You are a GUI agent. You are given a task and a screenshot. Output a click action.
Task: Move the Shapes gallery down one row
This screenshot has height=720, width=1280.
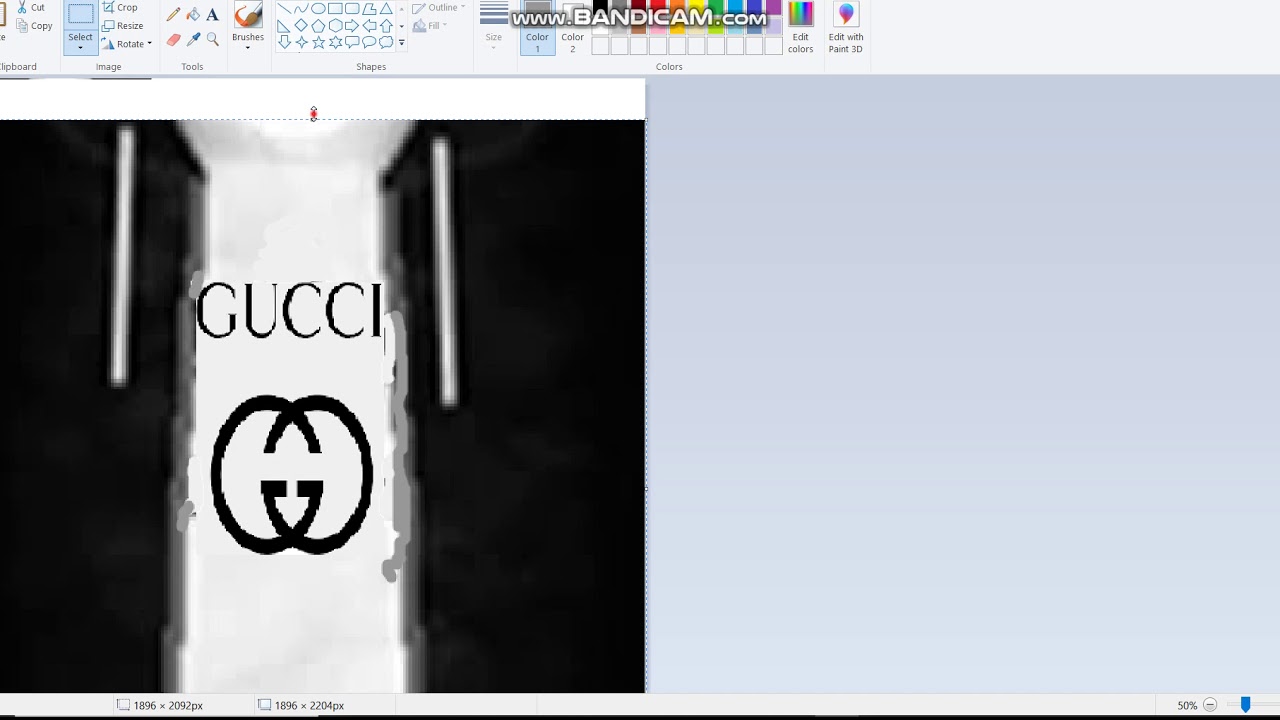[402, 26]
